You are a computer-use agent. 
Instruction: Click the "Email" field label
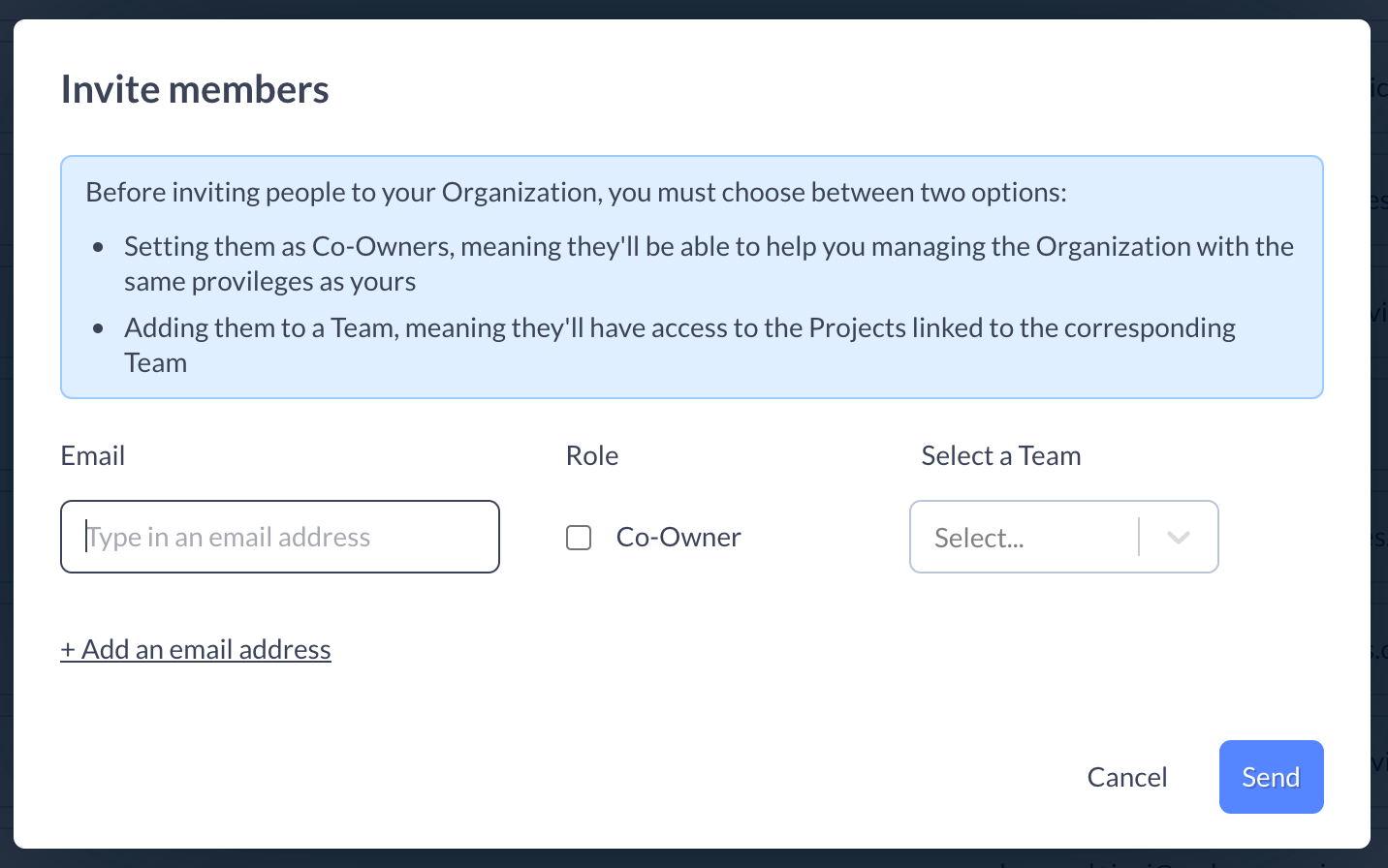point(93,456)
